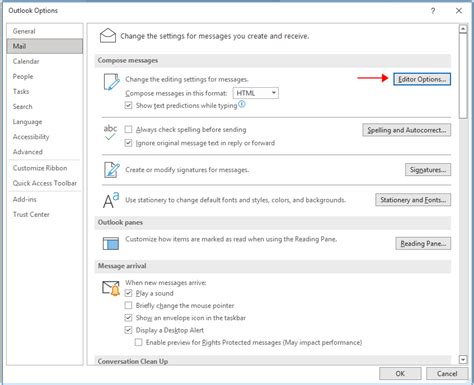Toggle Show text predictions while typing
The image size is (474, 385).
(x=128, y=105)
